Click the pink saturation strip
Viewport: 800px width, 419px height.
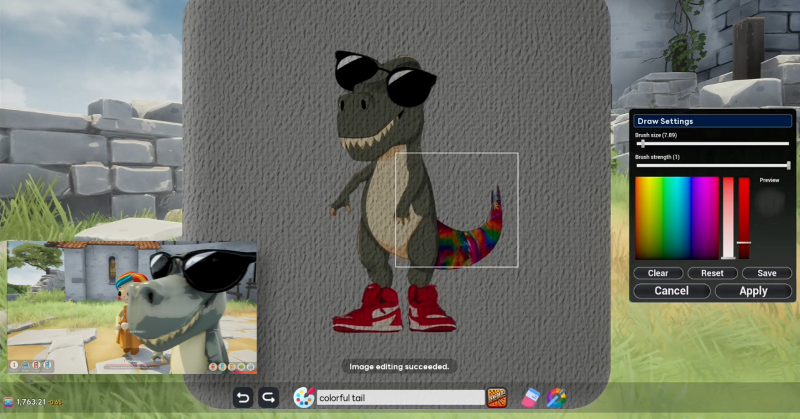(x=728, y=218)
